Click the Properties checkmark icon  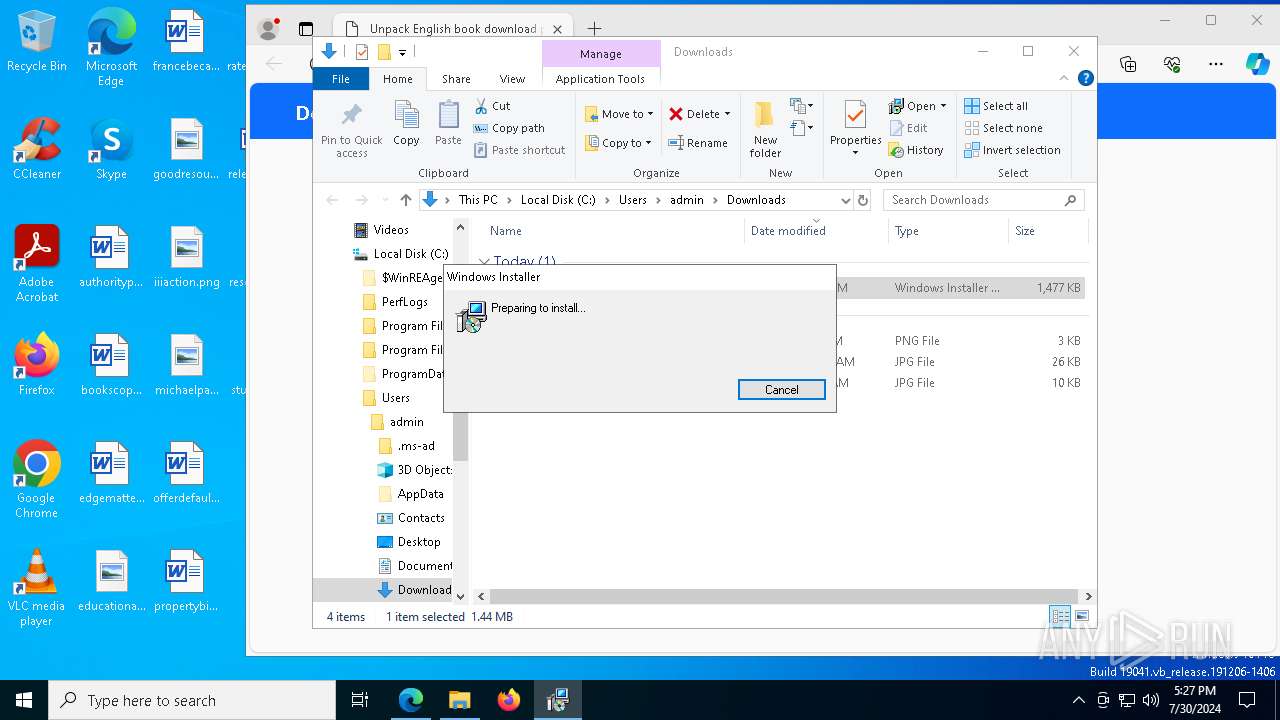coord(855,115)
